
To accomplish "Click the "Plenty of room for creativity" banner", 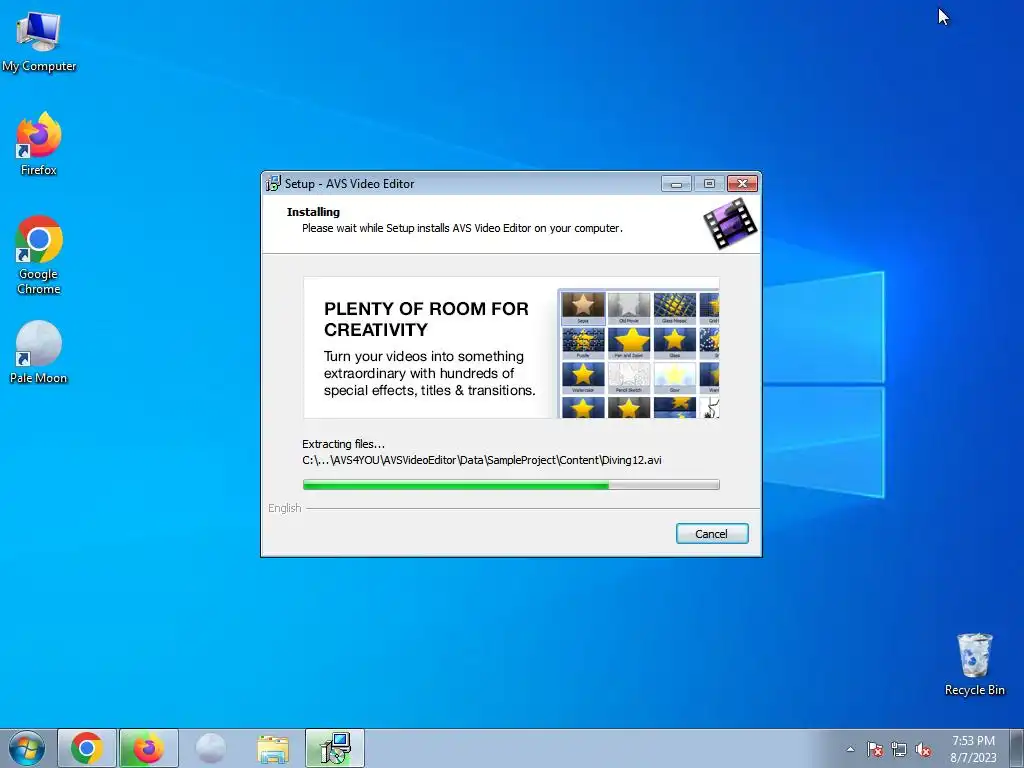I will point(511,347).
